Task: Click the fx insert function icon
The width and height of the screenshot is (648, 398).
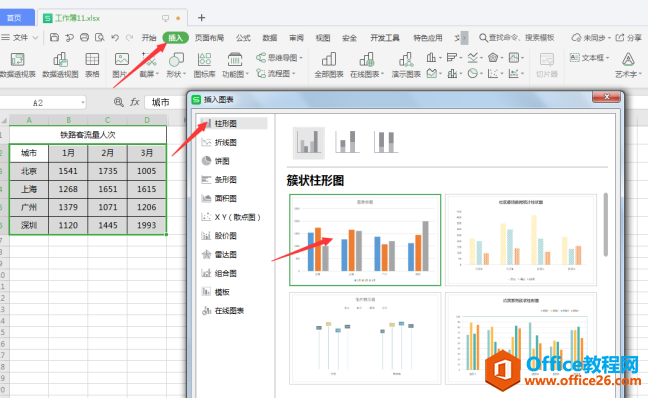Action: pos(135,102)
